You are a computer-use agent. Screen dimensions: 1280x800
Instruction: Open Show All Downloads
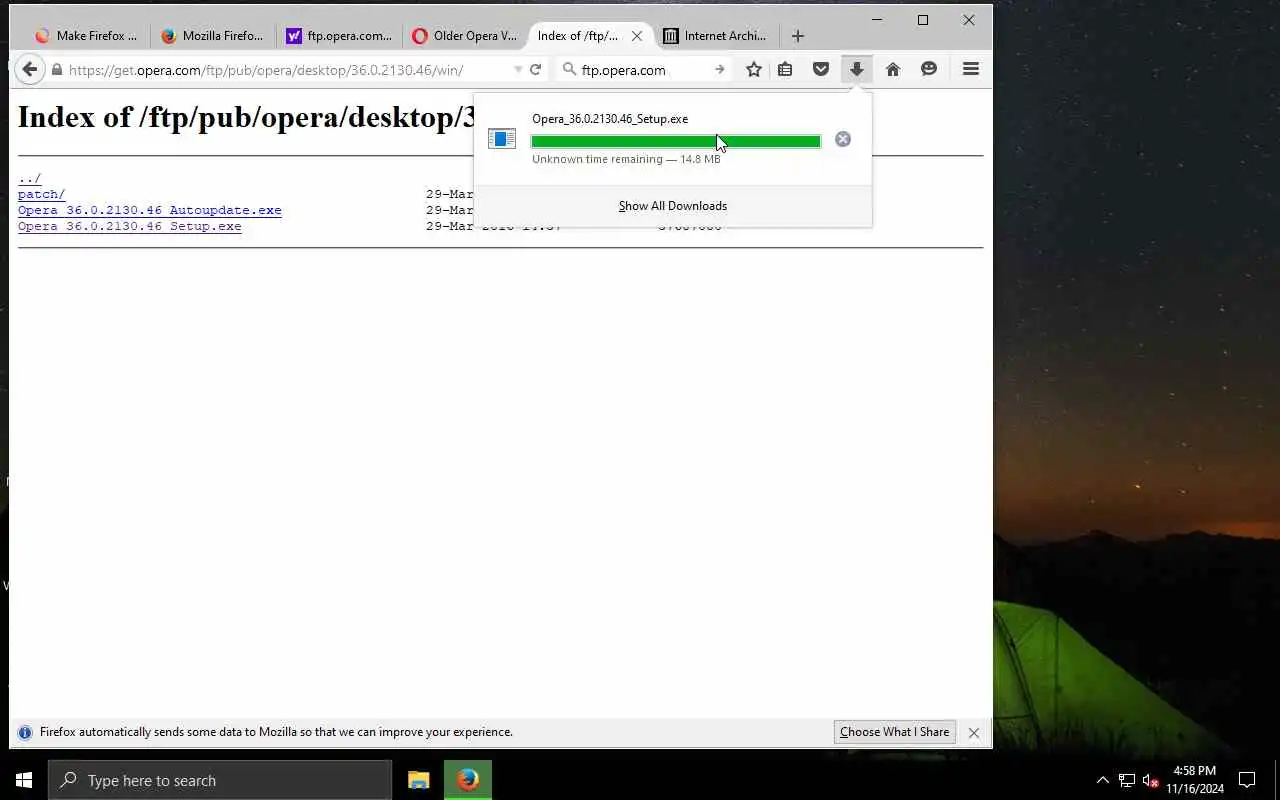coord(673,206)
